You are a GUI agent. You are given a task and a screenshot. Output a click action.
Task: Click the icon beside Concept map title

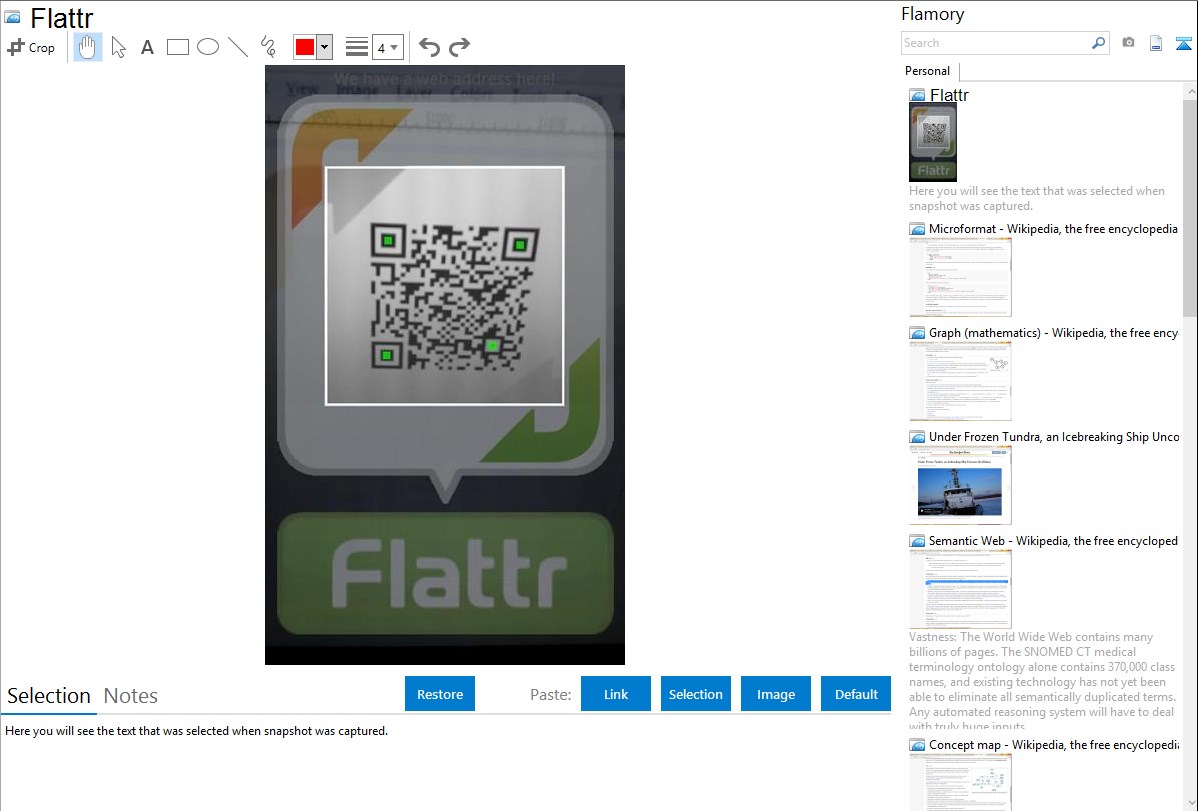tap(918, 745)
